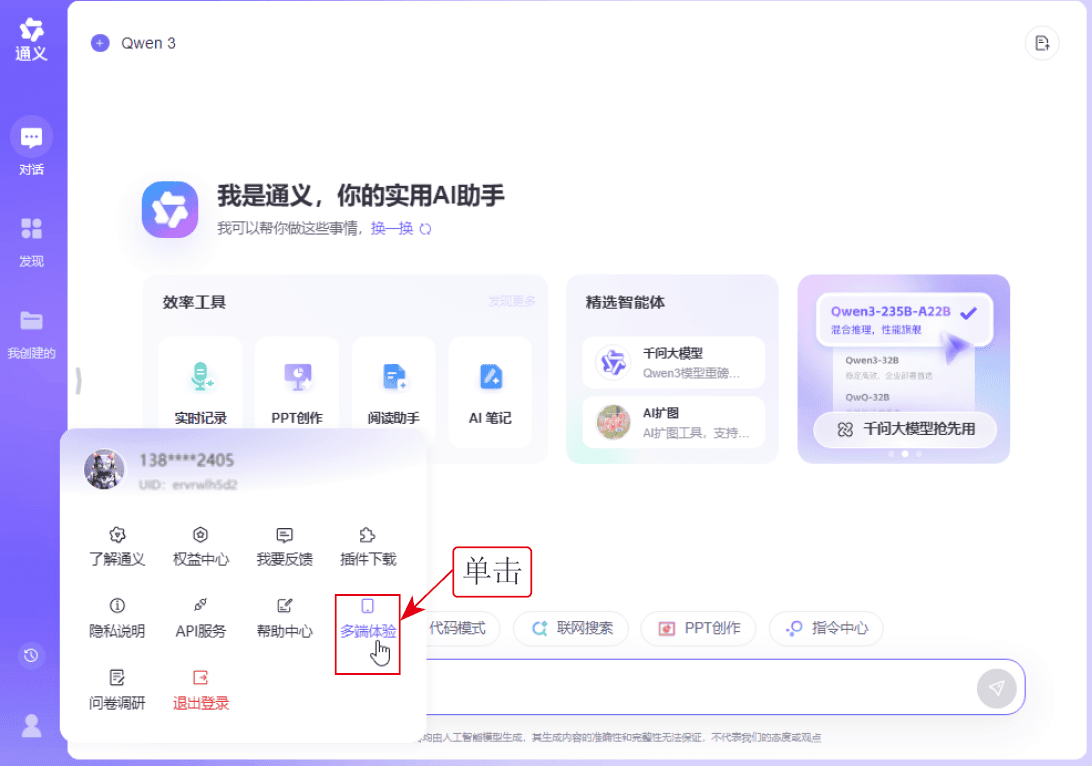Click the PPT创作 chip above the input
Screen dimensions: 1092x766
[x=699, y=628]
